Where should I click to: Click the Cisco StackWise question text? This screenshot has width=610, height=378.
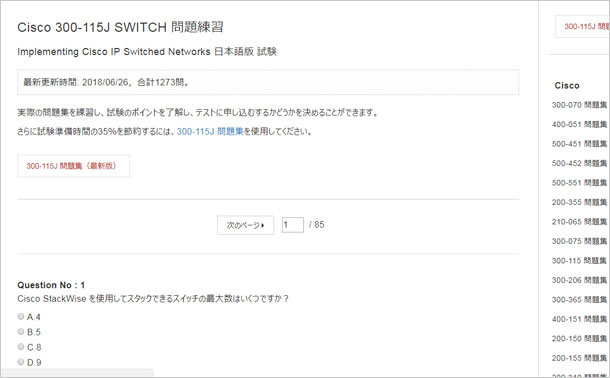(x=153, y=299)
